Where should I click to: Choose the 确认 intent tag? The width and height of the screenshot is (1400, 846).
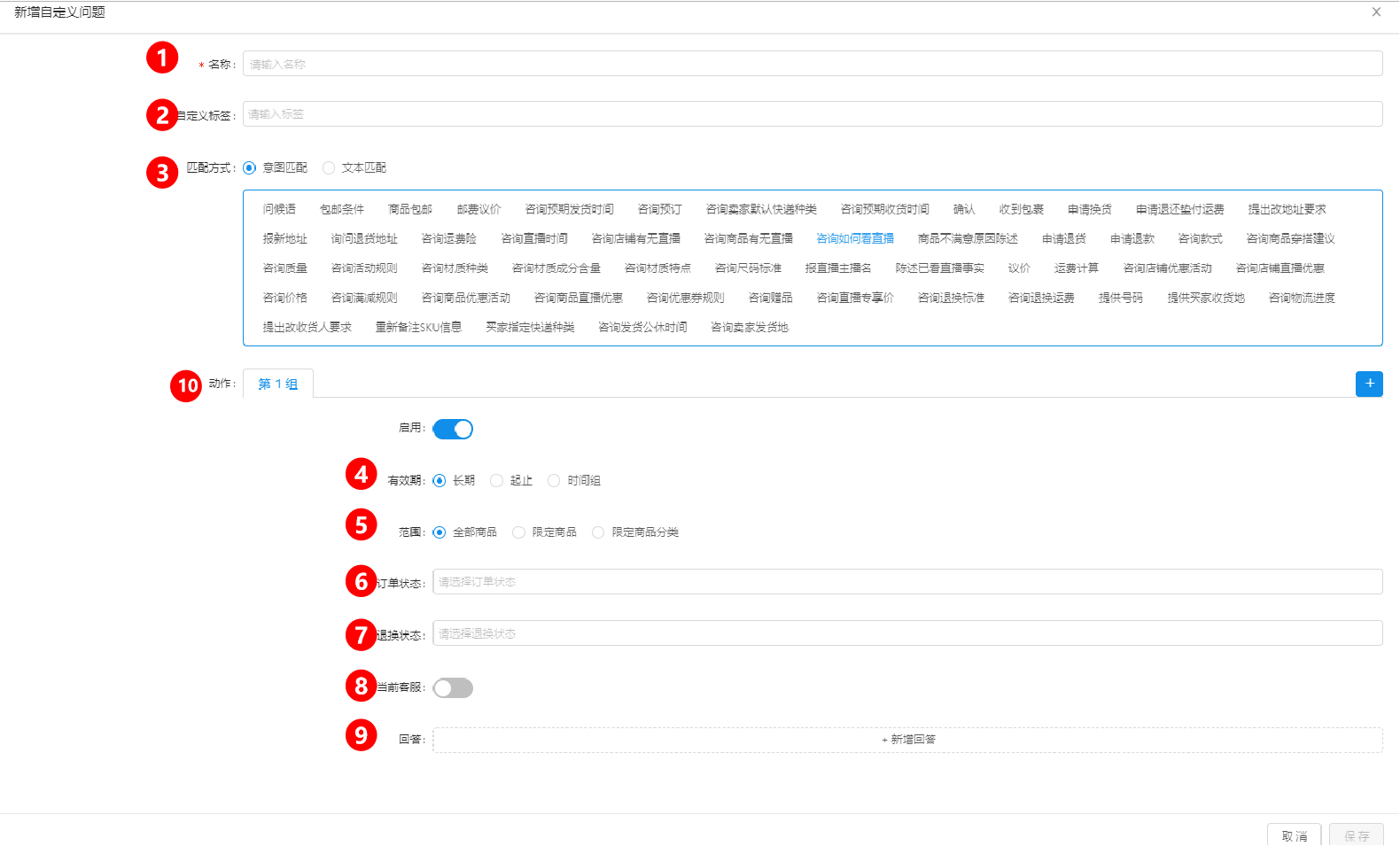(x=964, y=209)
